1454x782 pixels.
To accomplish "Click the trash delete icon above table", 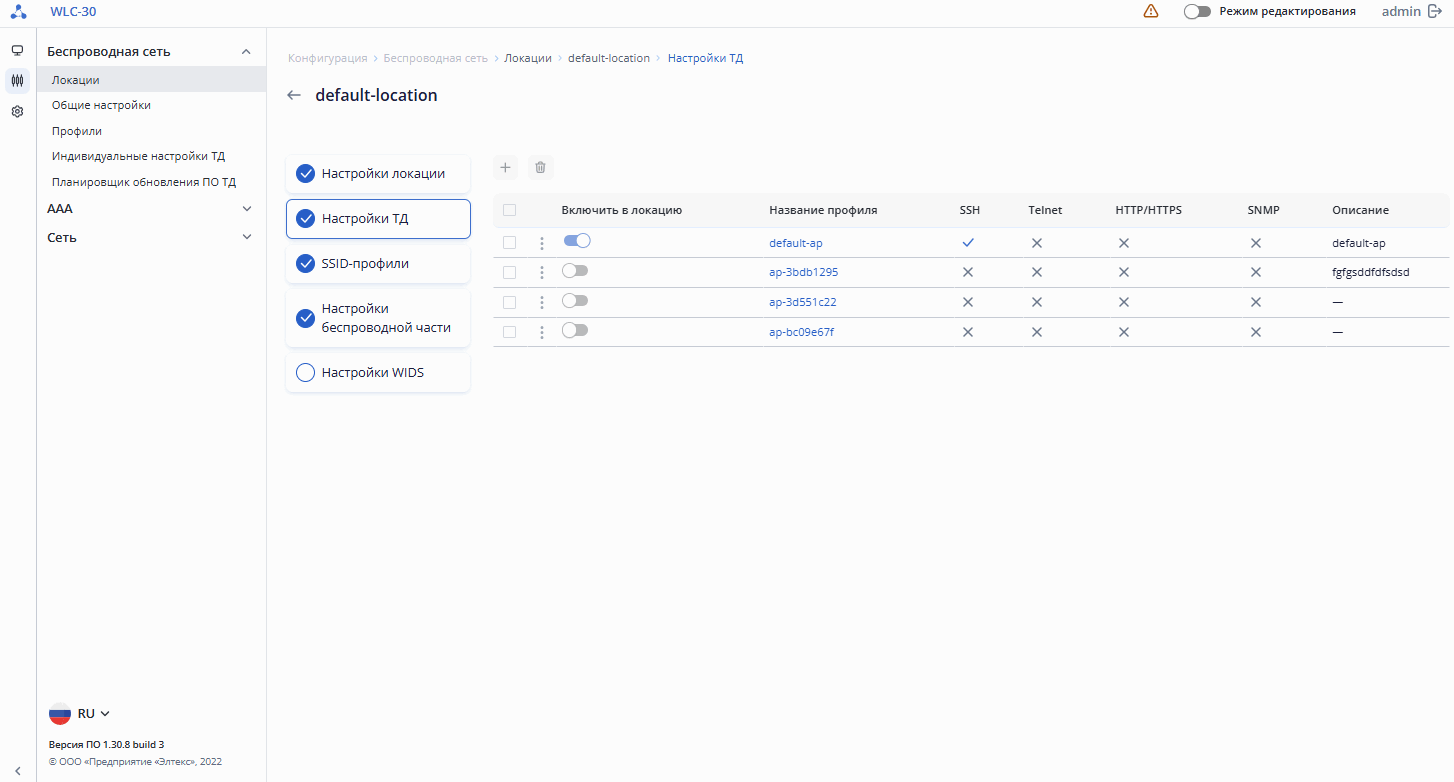I will point(540,167).
